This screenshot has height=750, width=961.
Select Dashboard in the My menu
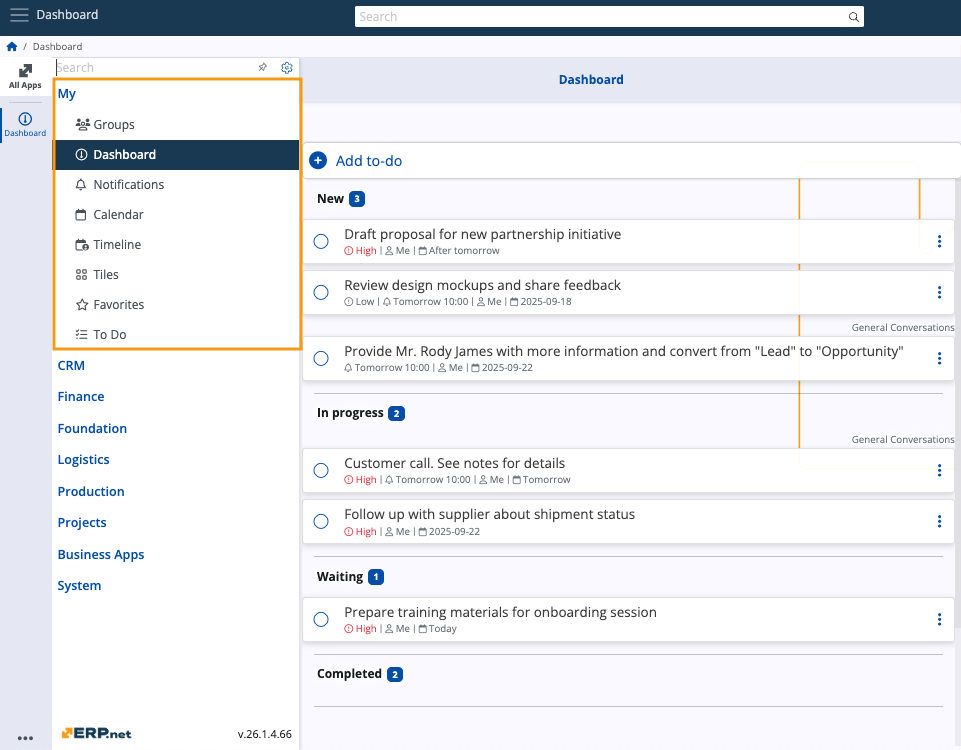(177, 155)
